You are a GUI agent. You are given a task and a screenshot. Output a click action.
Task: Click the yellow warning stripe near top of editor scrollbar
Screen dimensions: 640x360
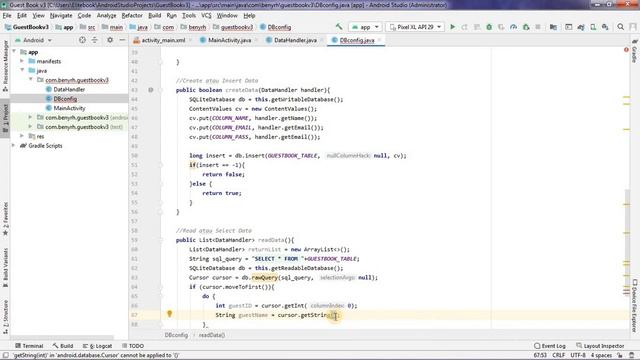[627, 97]
